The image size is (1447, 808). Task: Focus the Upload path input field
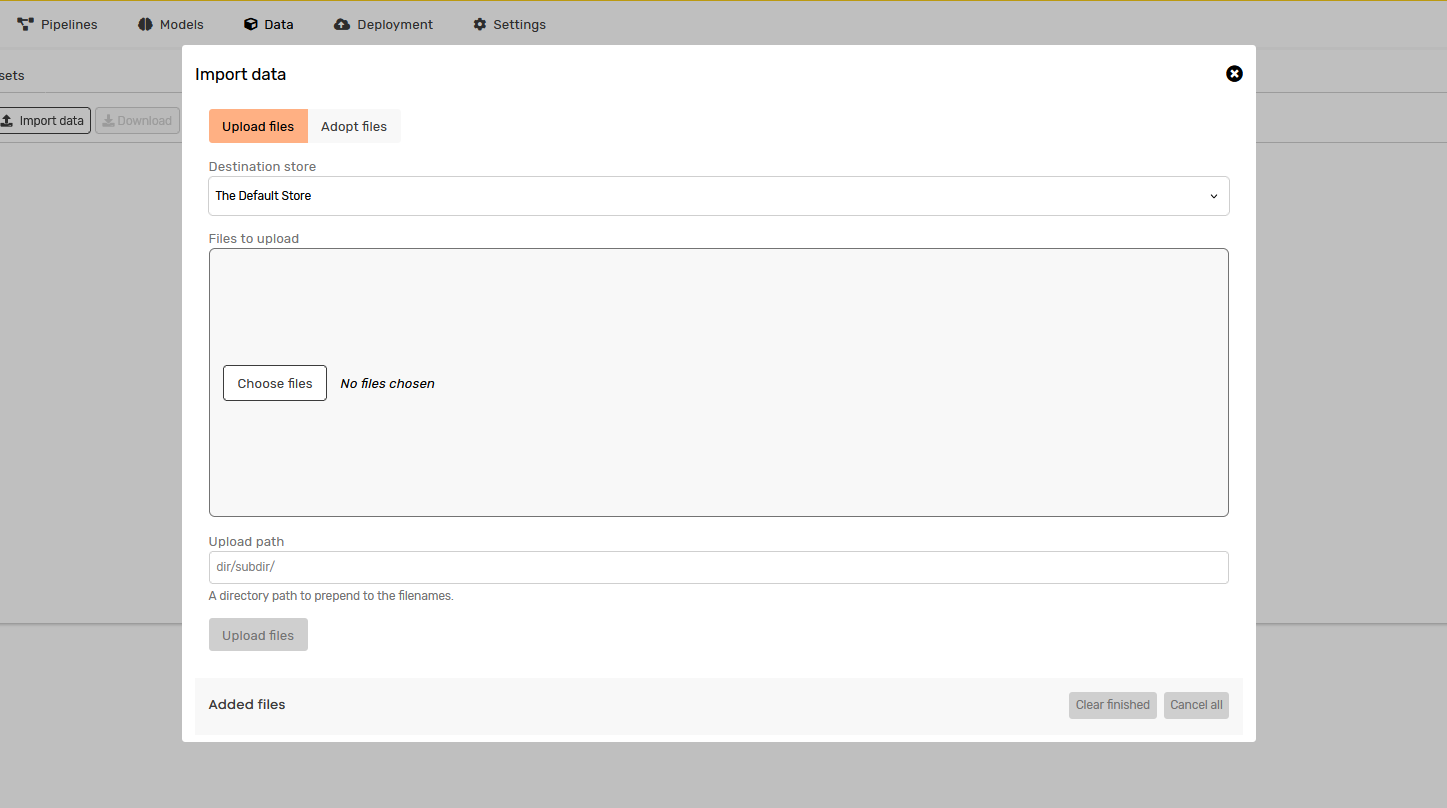[718, 567]
